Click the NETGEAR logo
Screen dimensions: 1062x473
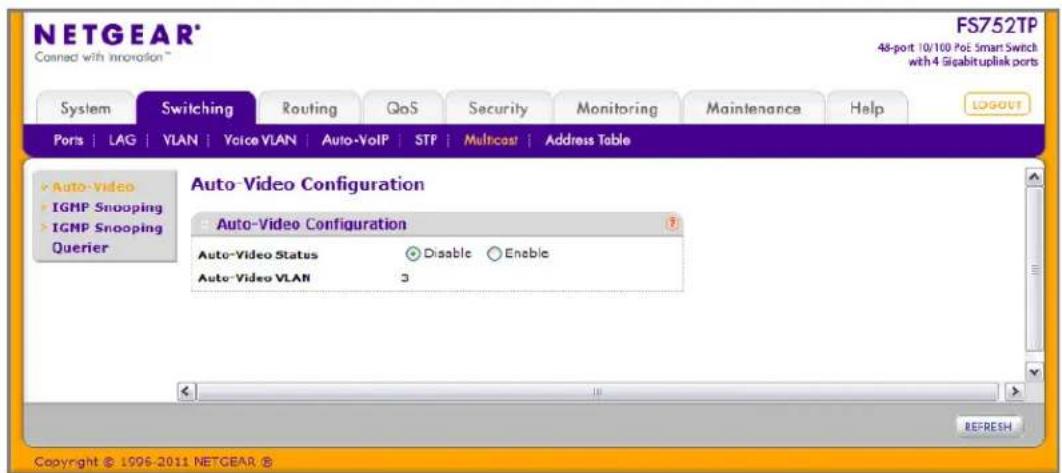coord(117,34)
